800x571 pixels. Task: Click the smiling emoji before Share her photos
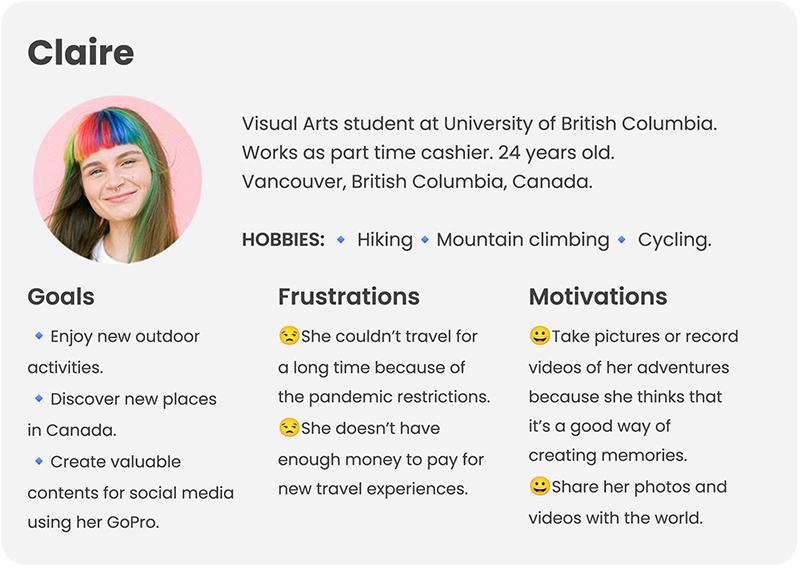pyautogui.click(x=539, y=486)
